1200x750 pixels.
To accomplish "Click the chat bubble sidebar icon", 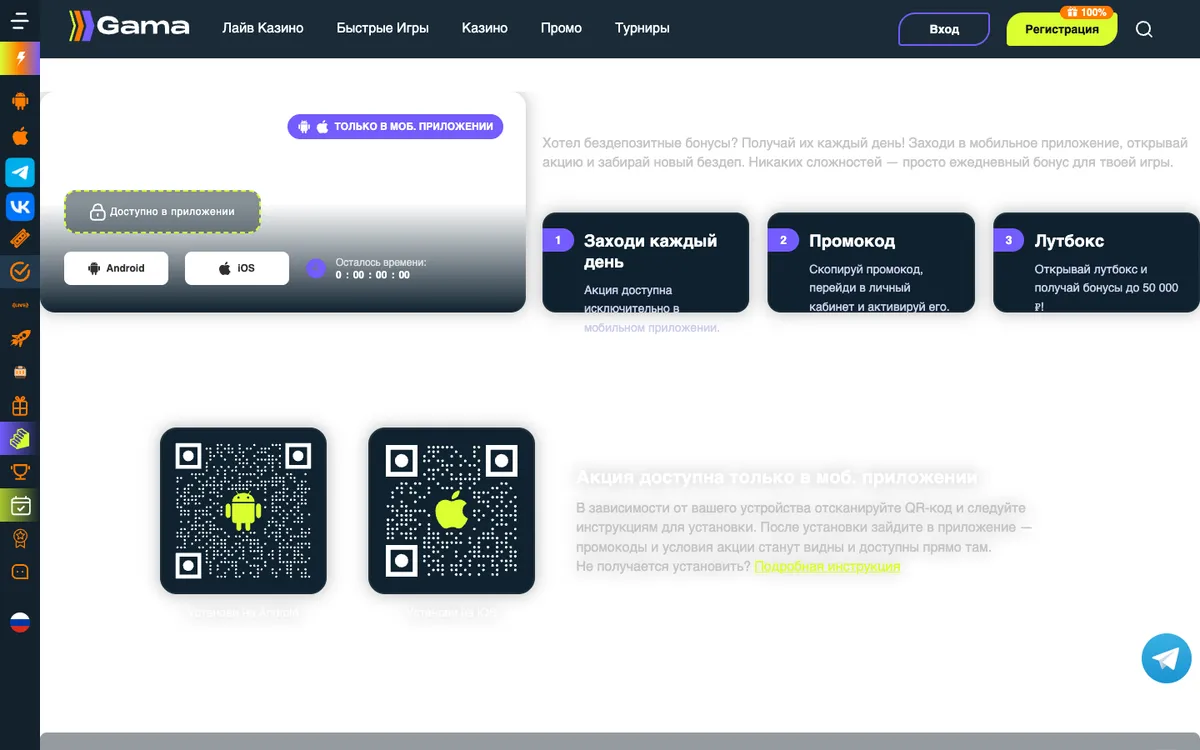I will point(20,572).
